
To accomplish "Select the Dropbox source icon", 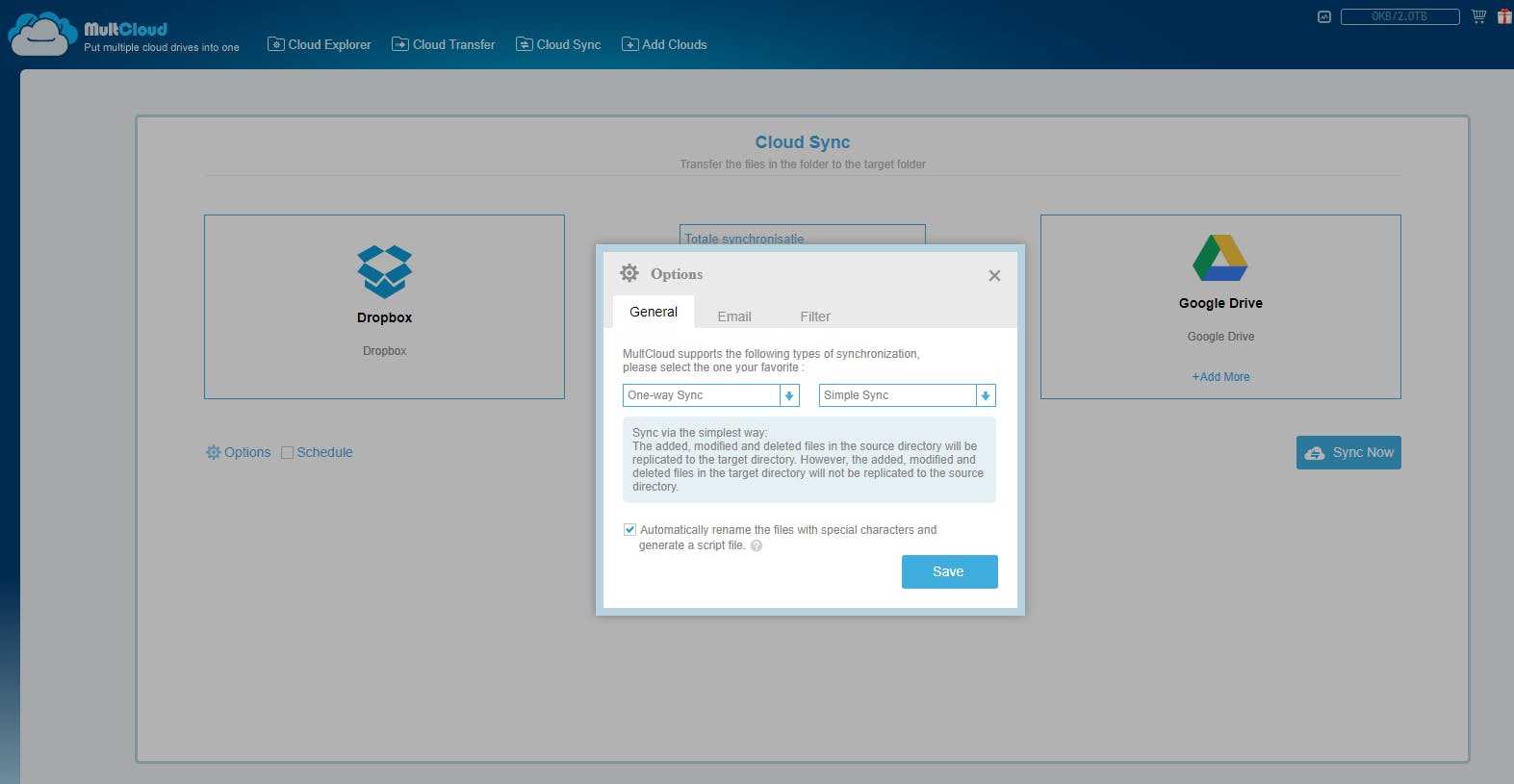I will [385, 271].
